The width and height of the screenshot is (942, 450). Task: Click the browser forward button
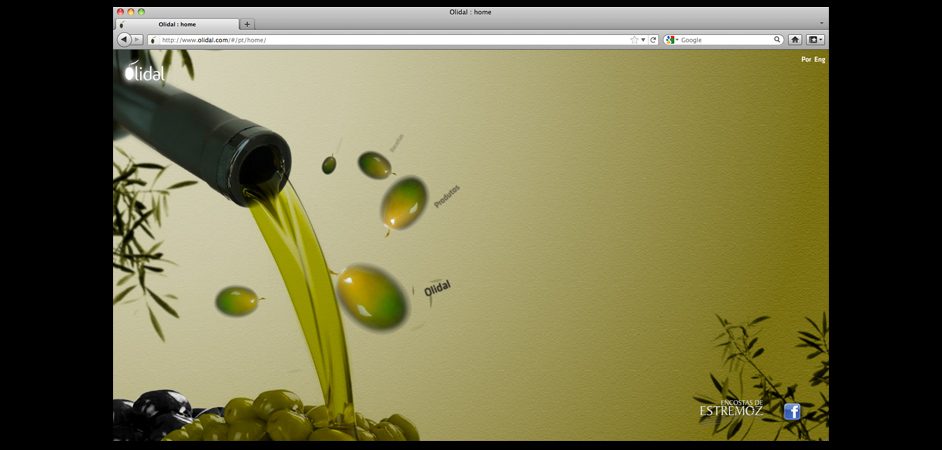coord(137,40)
